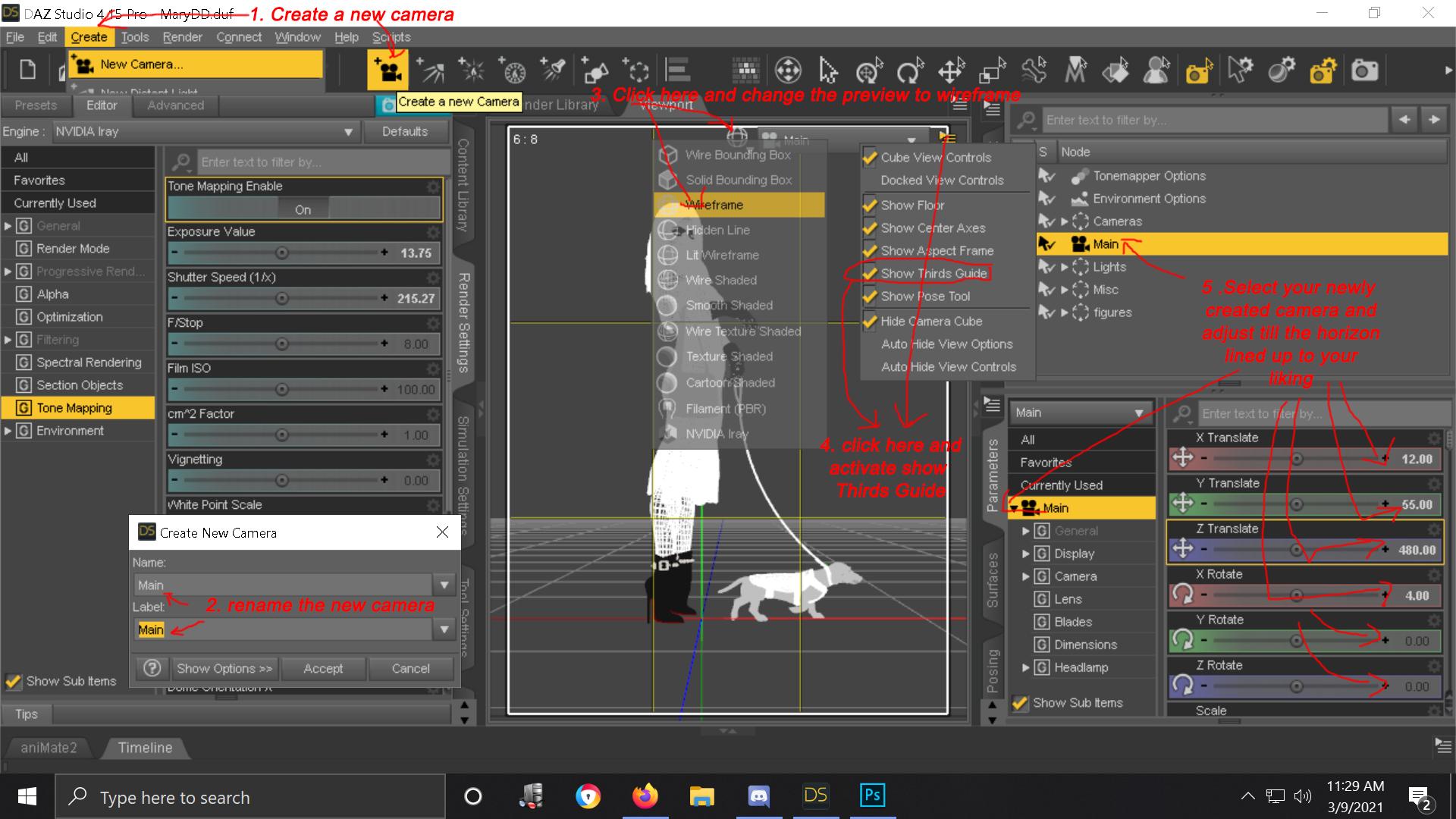Image resolution: width=1456 pixels, height=819 pixels.
Task: Toggle Show Thirds Guide option
Action: [933, 273]
